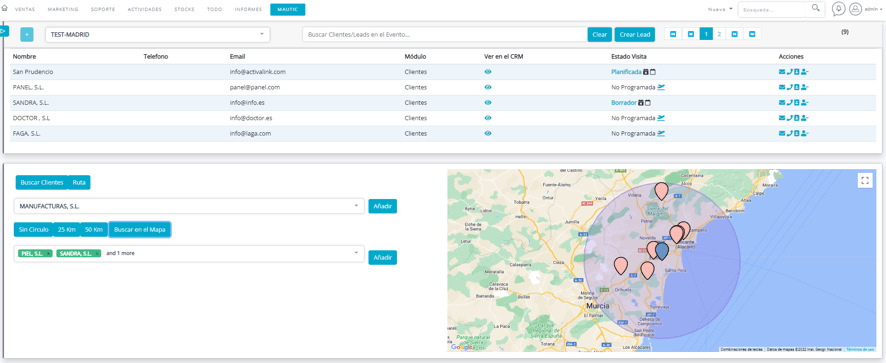
Task: Click the Ruta button
Action: click(x=79, y=183)
